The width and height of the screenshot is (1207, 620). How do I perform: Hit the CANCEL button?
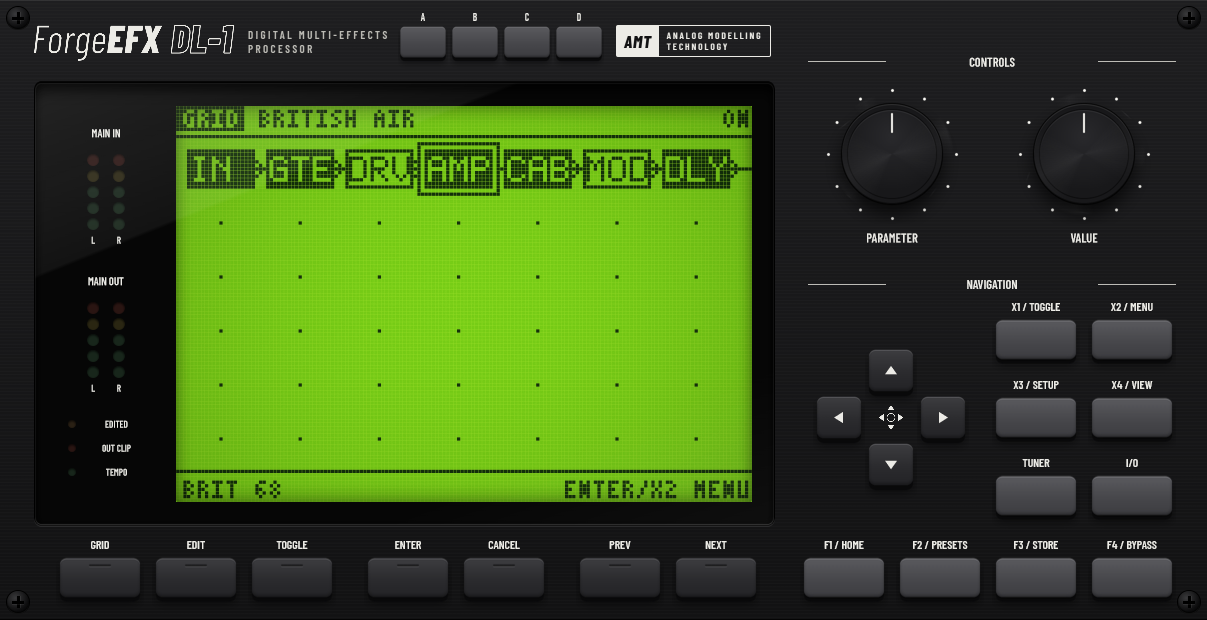pyautogui.click(x=504, y=577)
